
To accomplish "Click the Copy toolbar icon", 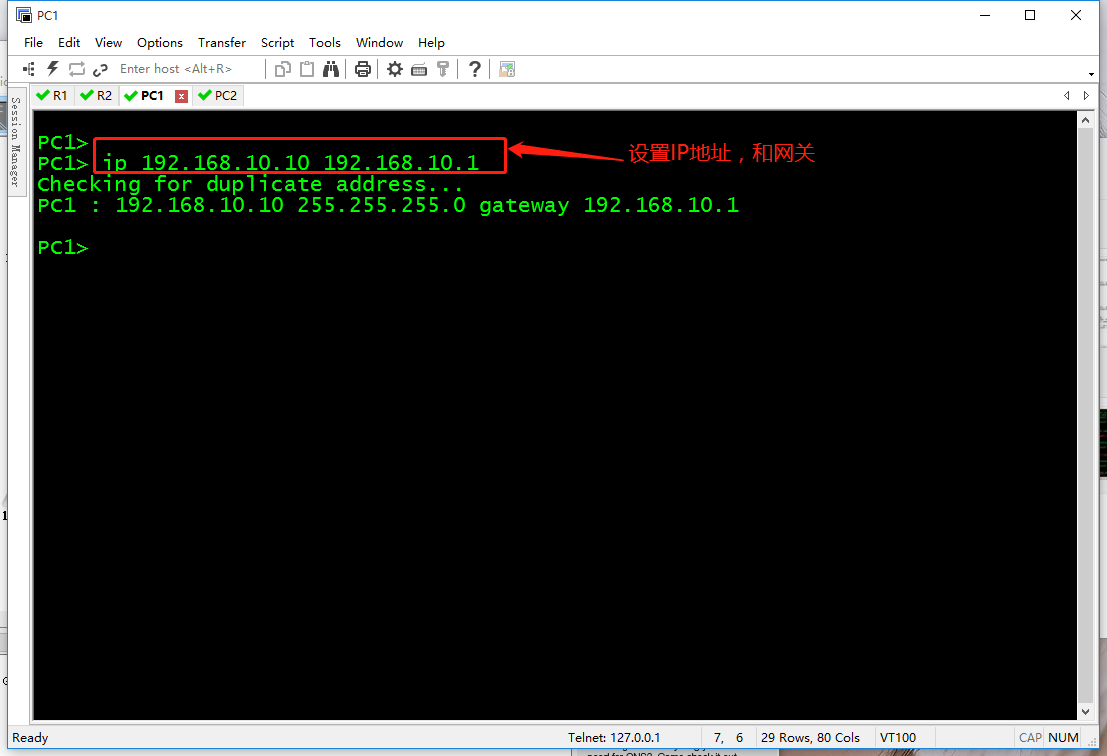I will (x=282, y=69).
